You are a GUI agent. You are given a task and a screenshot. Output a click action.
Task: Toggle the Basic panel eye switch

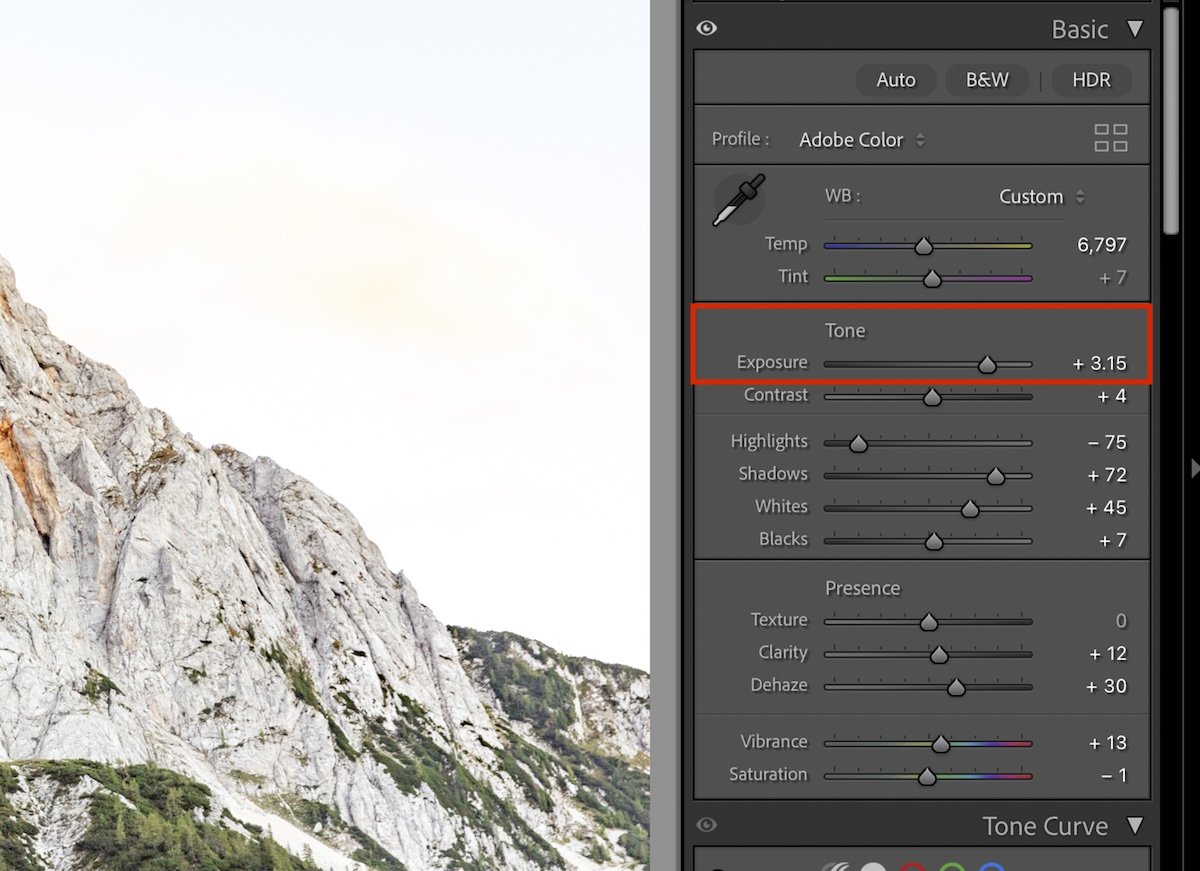706,28
